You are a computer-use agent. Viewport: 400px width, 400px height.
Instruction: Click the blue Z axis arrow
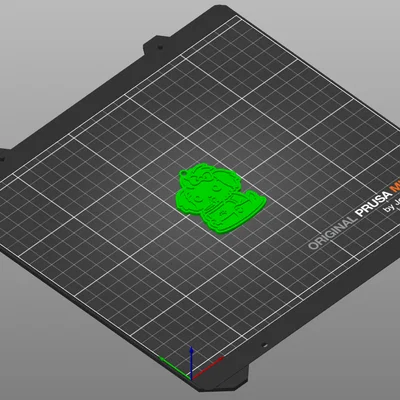tap(191, 363)
